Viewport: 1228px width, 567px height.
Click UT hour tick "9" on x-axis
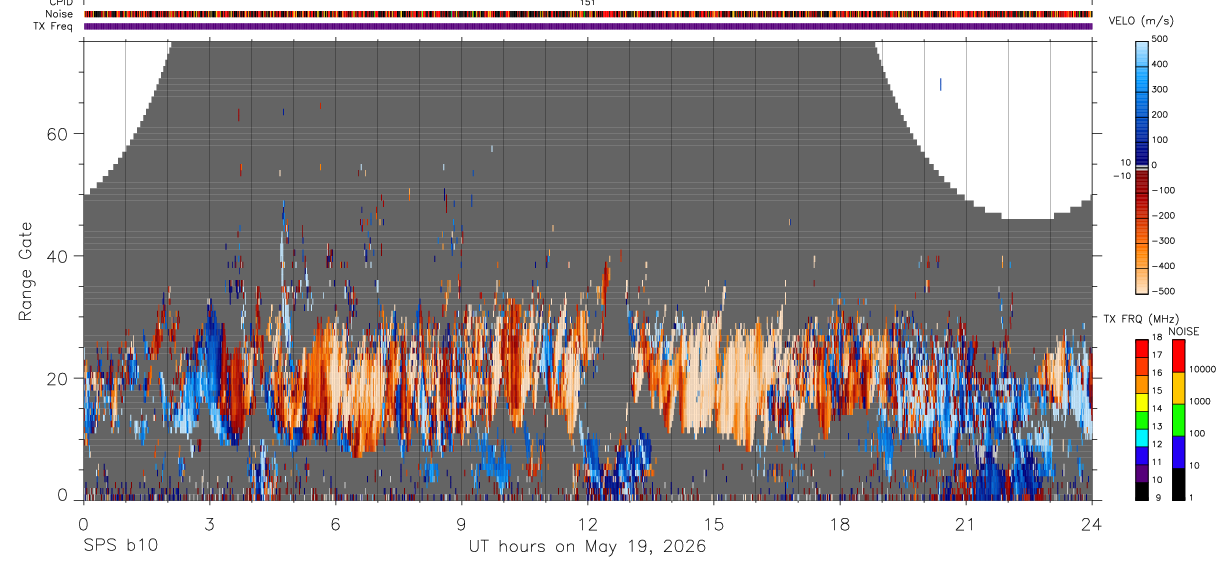tap(462, 523)
